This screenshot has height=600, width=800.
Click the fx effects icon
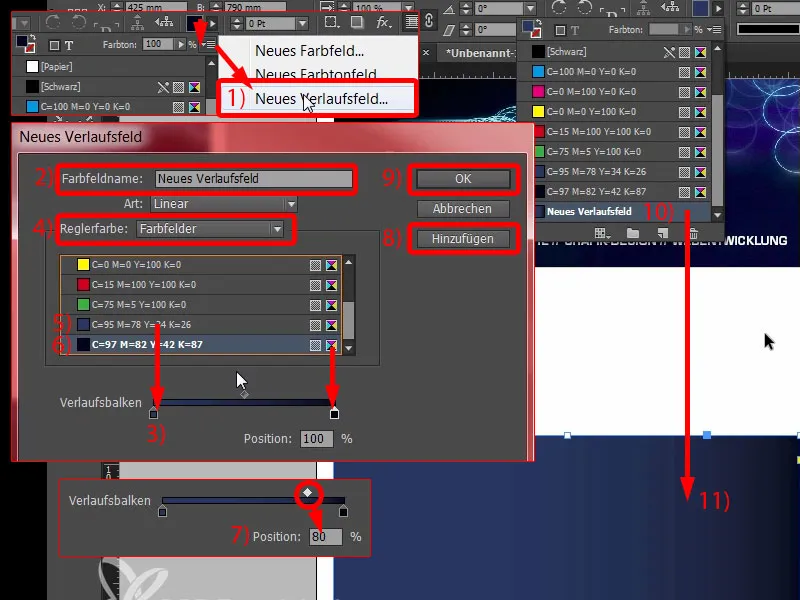point(384,22)
